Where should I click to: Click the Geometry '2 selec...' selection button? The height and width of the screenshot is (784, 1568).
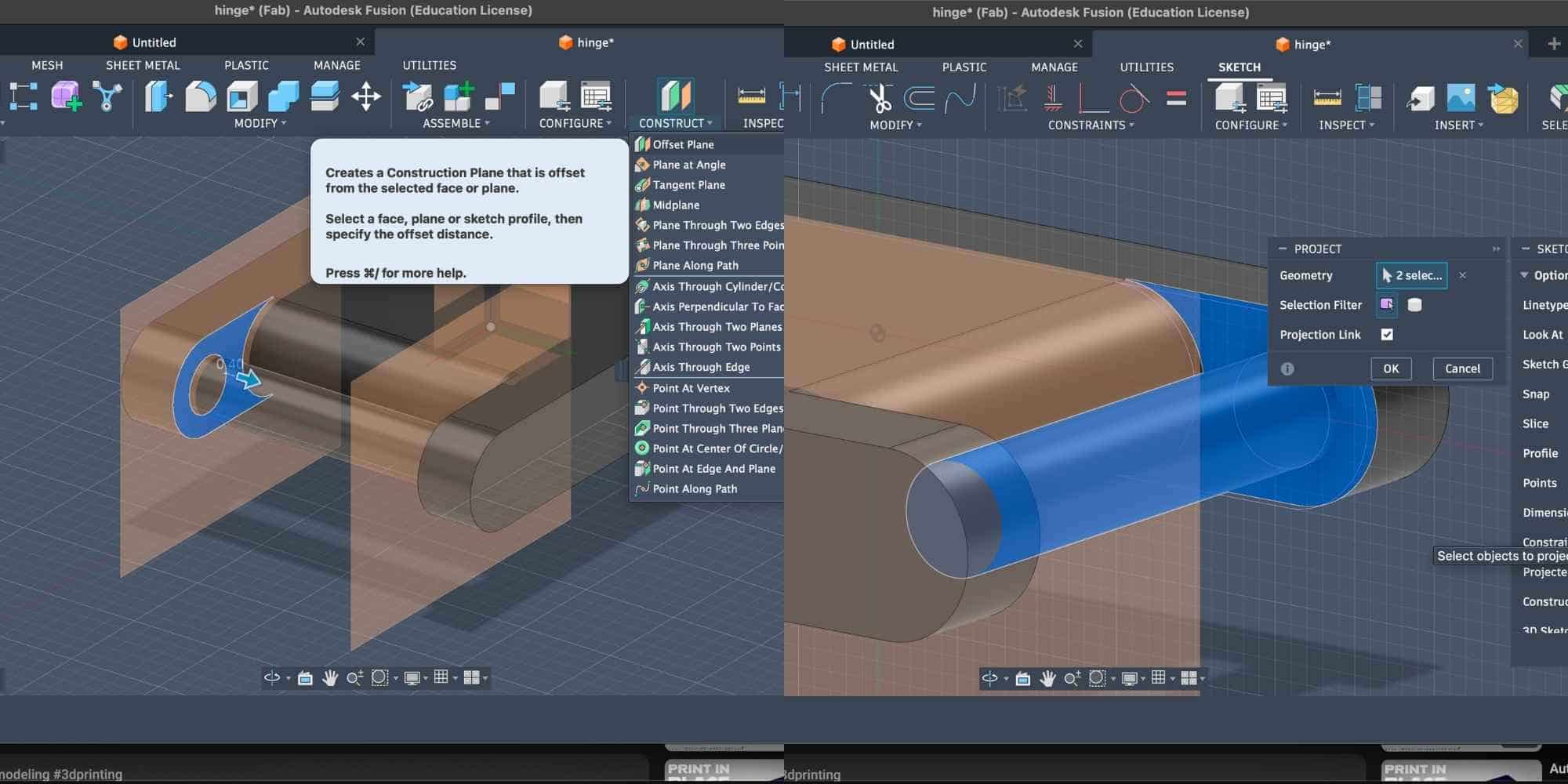pyautogui.click(x=1411, y=275)
